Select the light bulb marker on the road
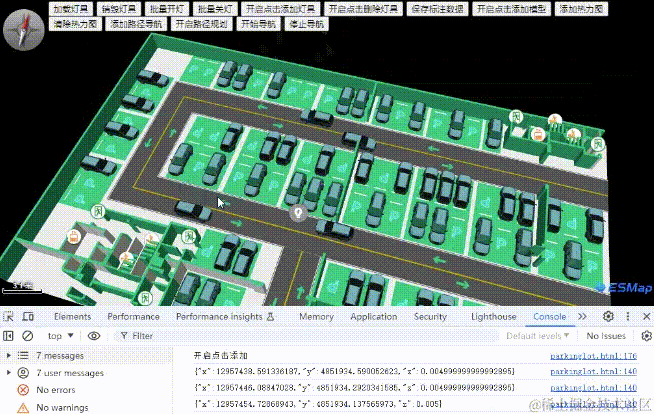Image resolution: width=654 pixels, height=414 pixels. click(298, 213)
